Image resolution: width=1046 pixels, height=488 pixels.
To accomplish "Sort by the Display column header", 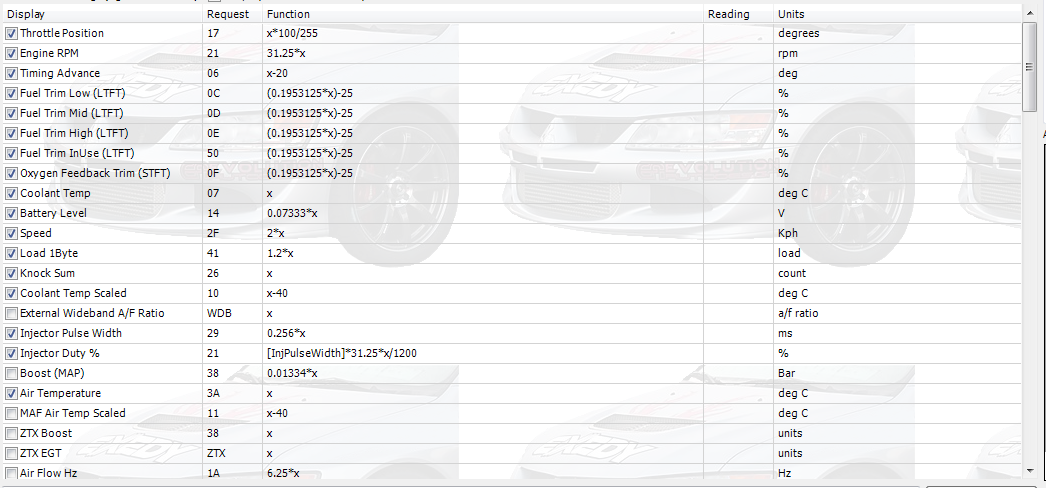I will [100, 14].
